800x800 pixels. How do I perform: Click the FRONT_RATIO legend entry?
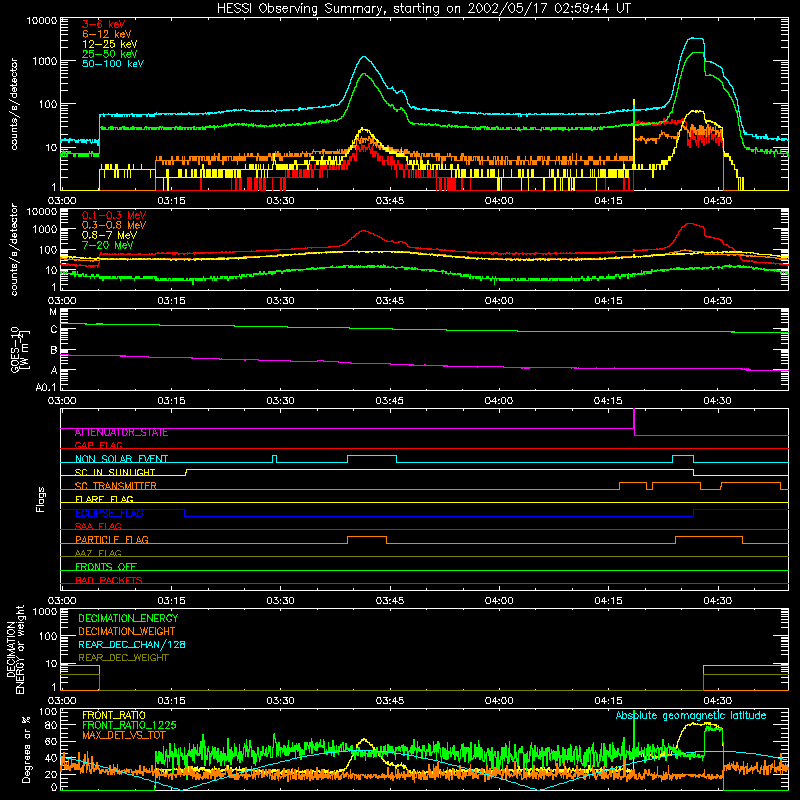pos(114,715)
